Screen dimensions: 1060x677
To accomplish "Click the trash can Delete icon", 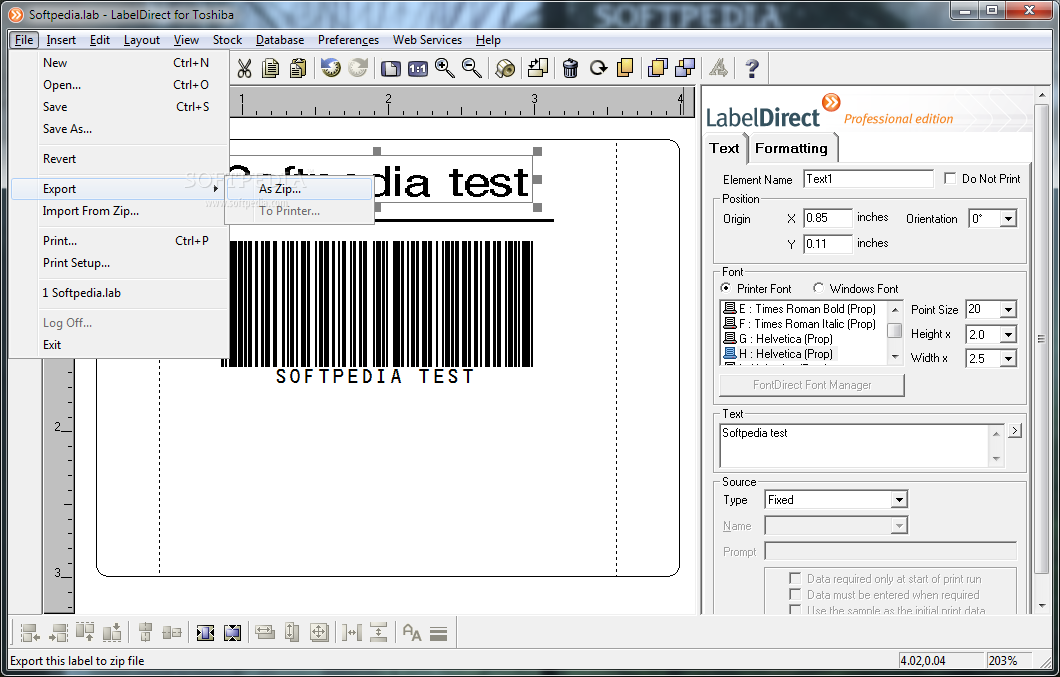I will [x=570, y=68].
